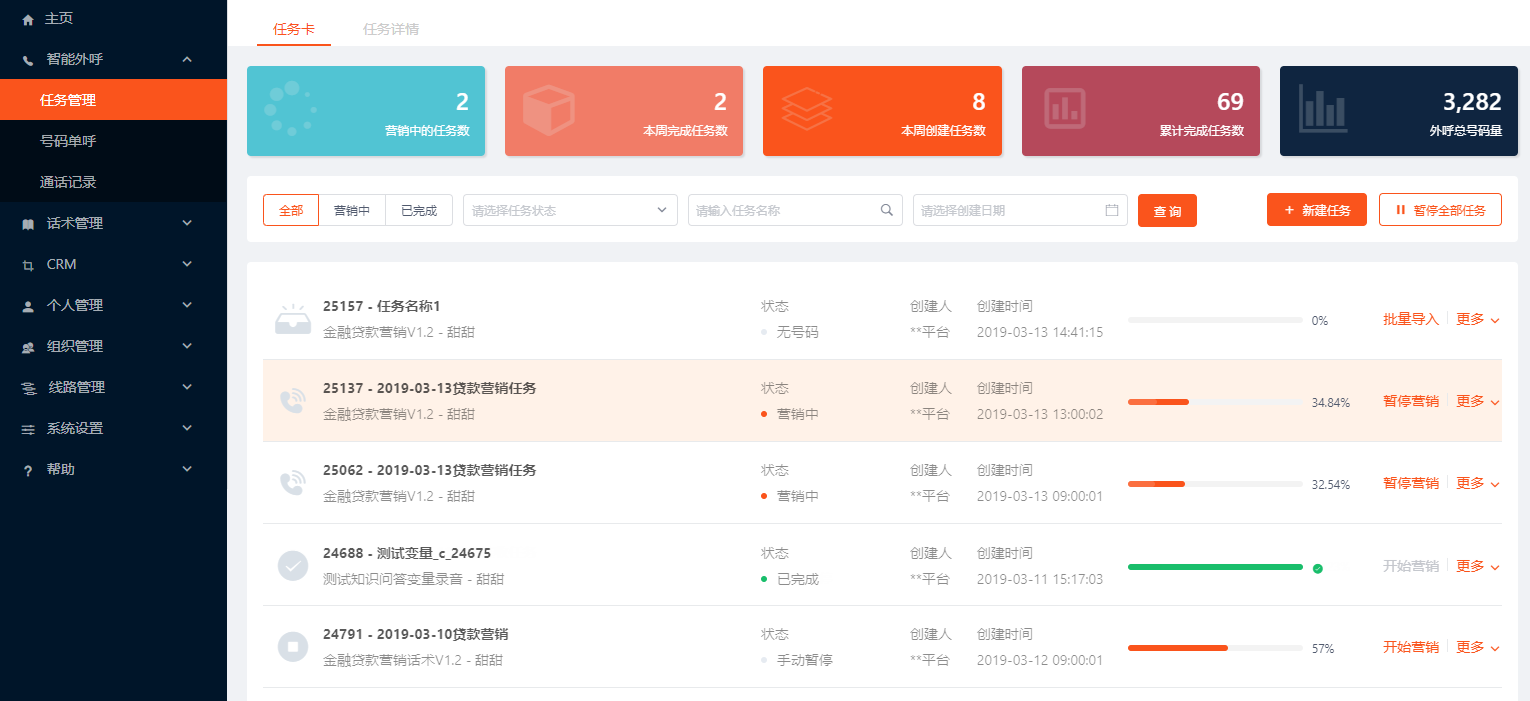Click the checkmark icon of task 24688
Screen dimensions: 1530x701
[293, 565]
